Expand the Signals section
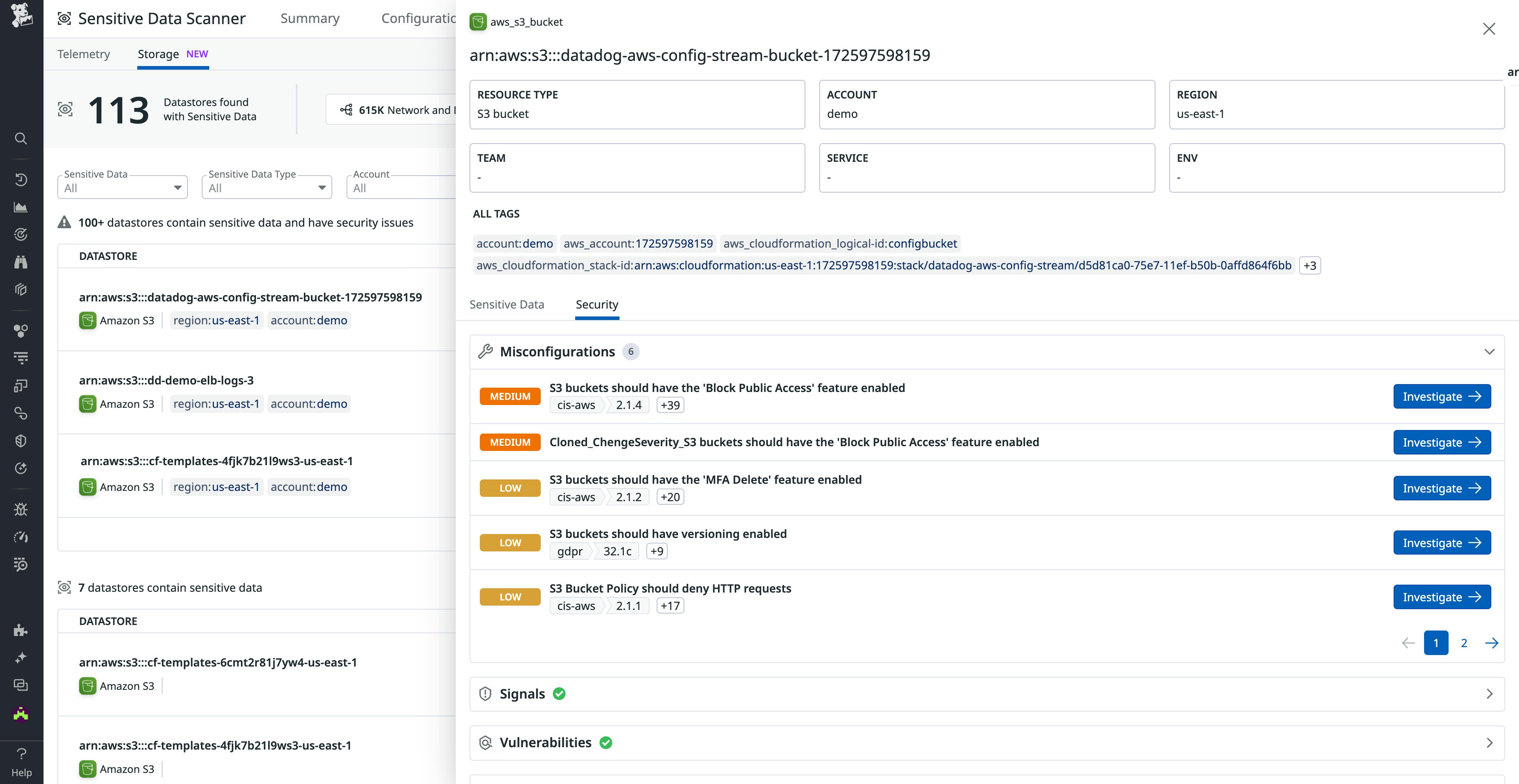Viewport: 1519px width, 784px height. click(x=1489, y=694)
